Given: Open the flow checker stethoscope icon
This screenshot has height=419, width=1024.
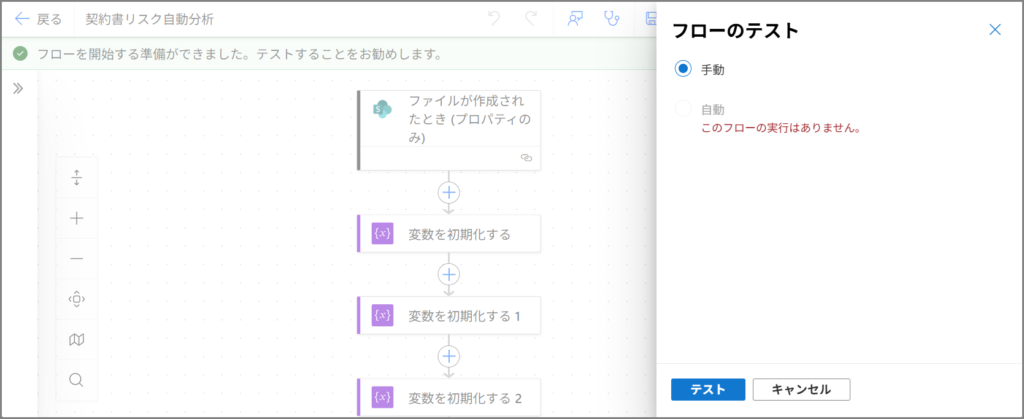Looking at the screenshot, I should tap(612, 19).
